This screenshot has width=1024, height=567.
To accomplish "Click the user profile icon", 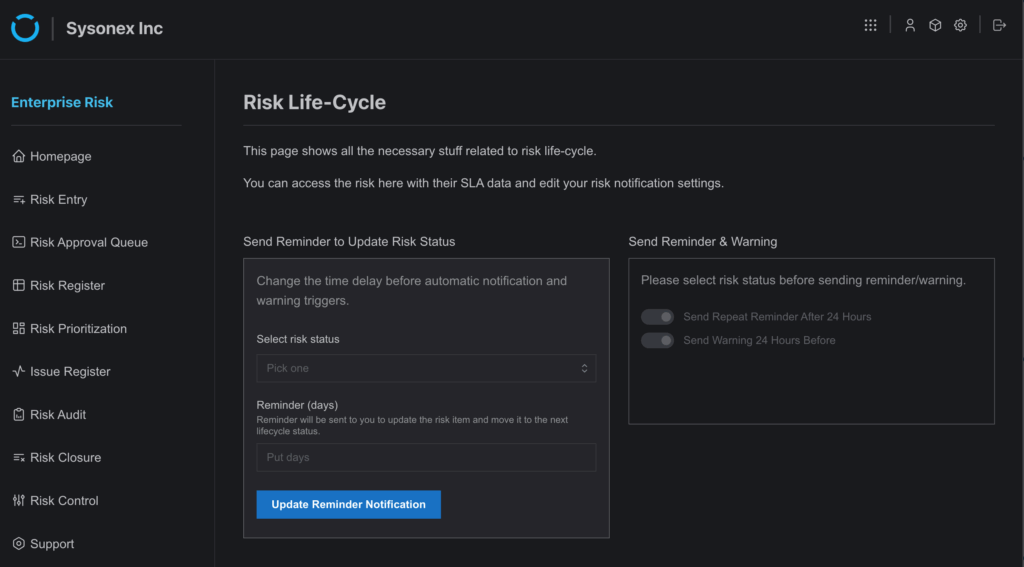I will pos(910,25).
